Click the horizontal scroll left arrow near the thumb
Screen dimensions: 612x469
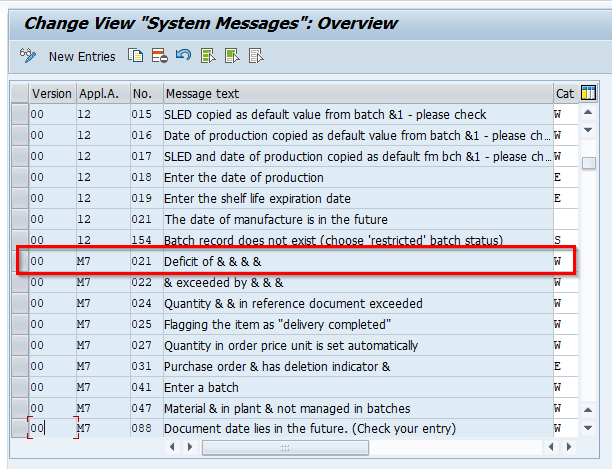click(x=172, y=447)
